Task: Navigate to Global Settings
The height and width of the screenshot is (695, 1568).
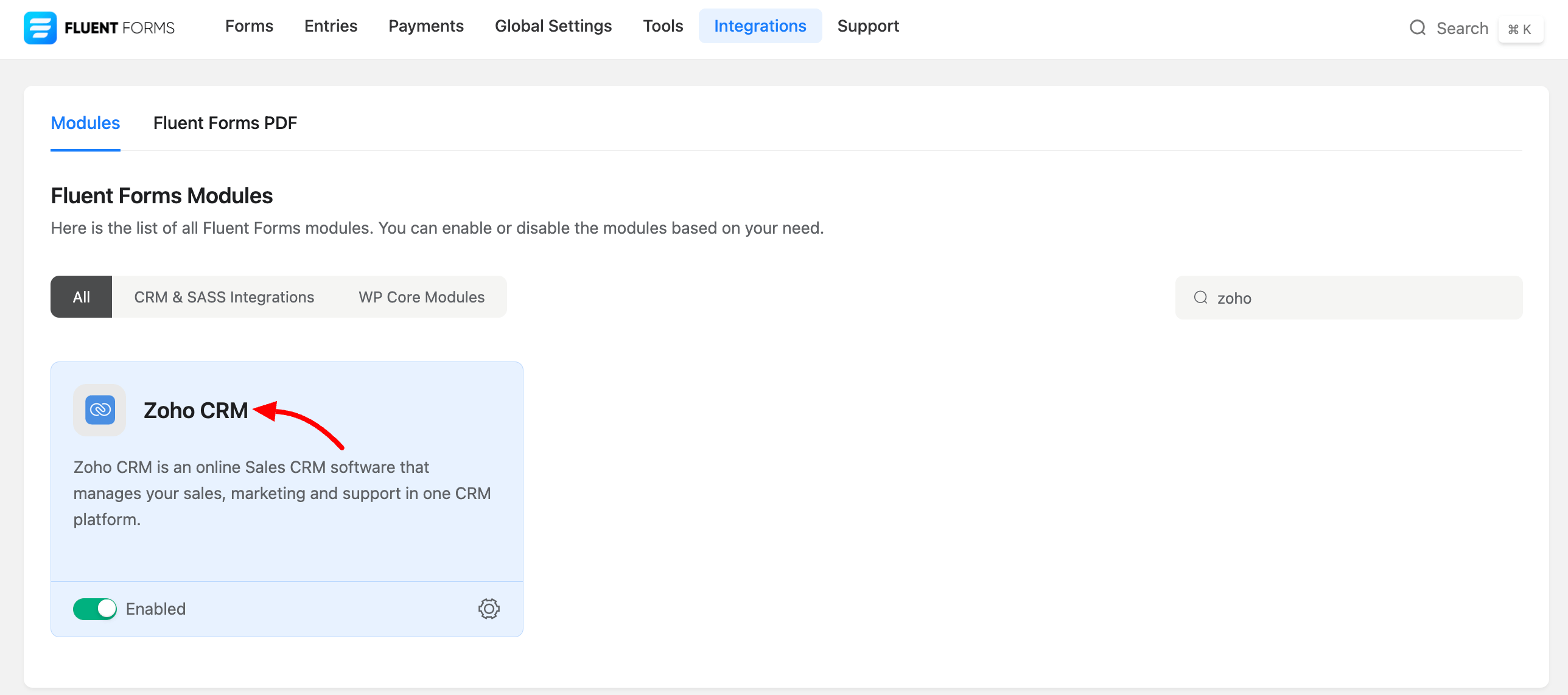Action: click(x=553, y=26)
